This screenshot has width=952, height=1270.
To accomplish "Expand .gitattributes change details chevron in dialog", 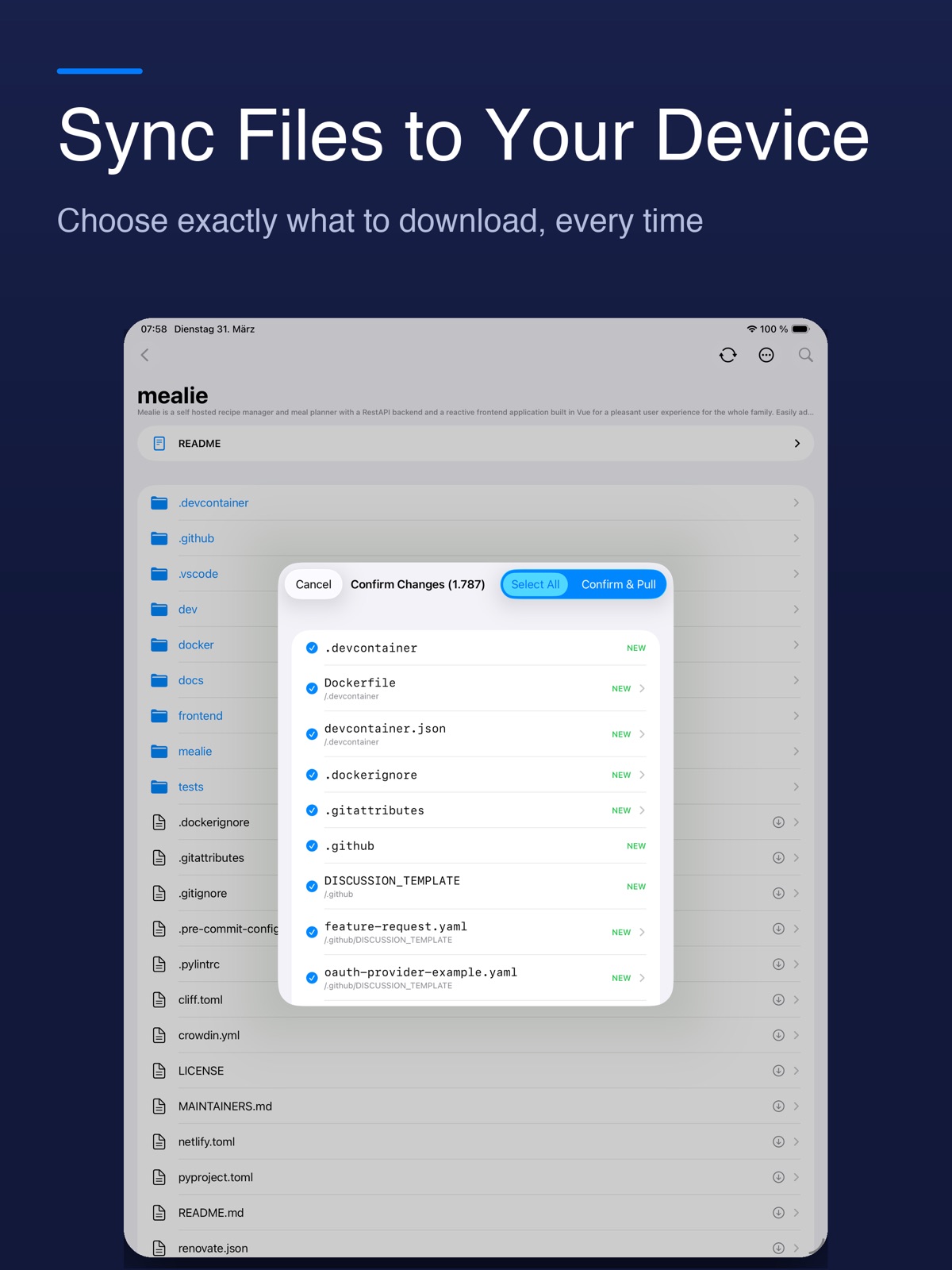I will tap(642, 810).
